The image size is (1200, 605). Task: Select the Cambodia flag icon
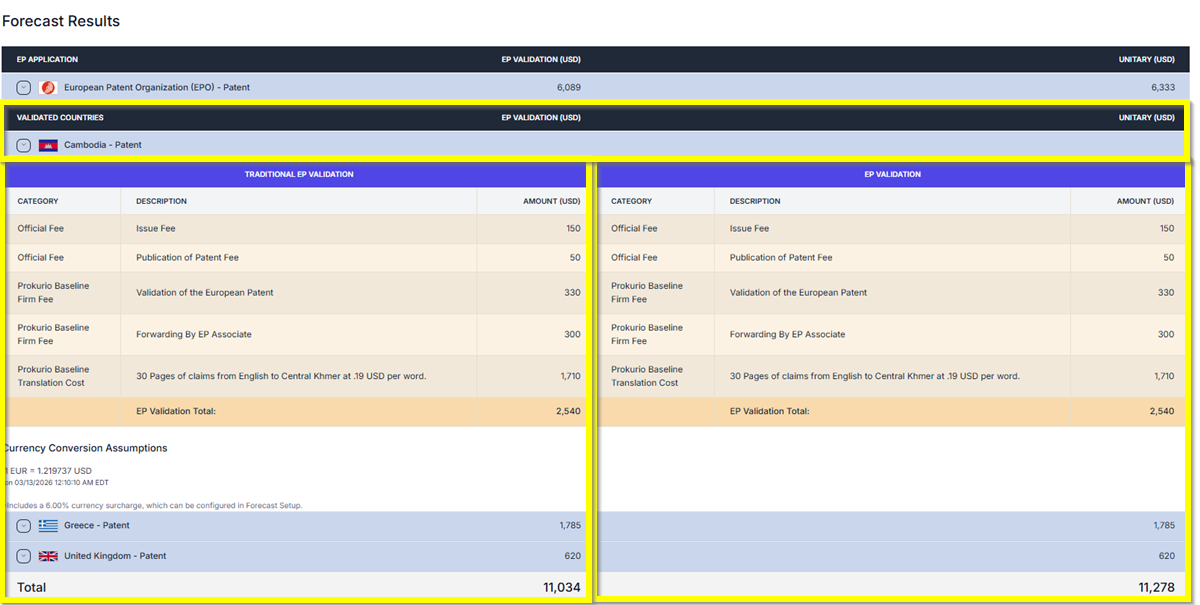coord(47,145)
